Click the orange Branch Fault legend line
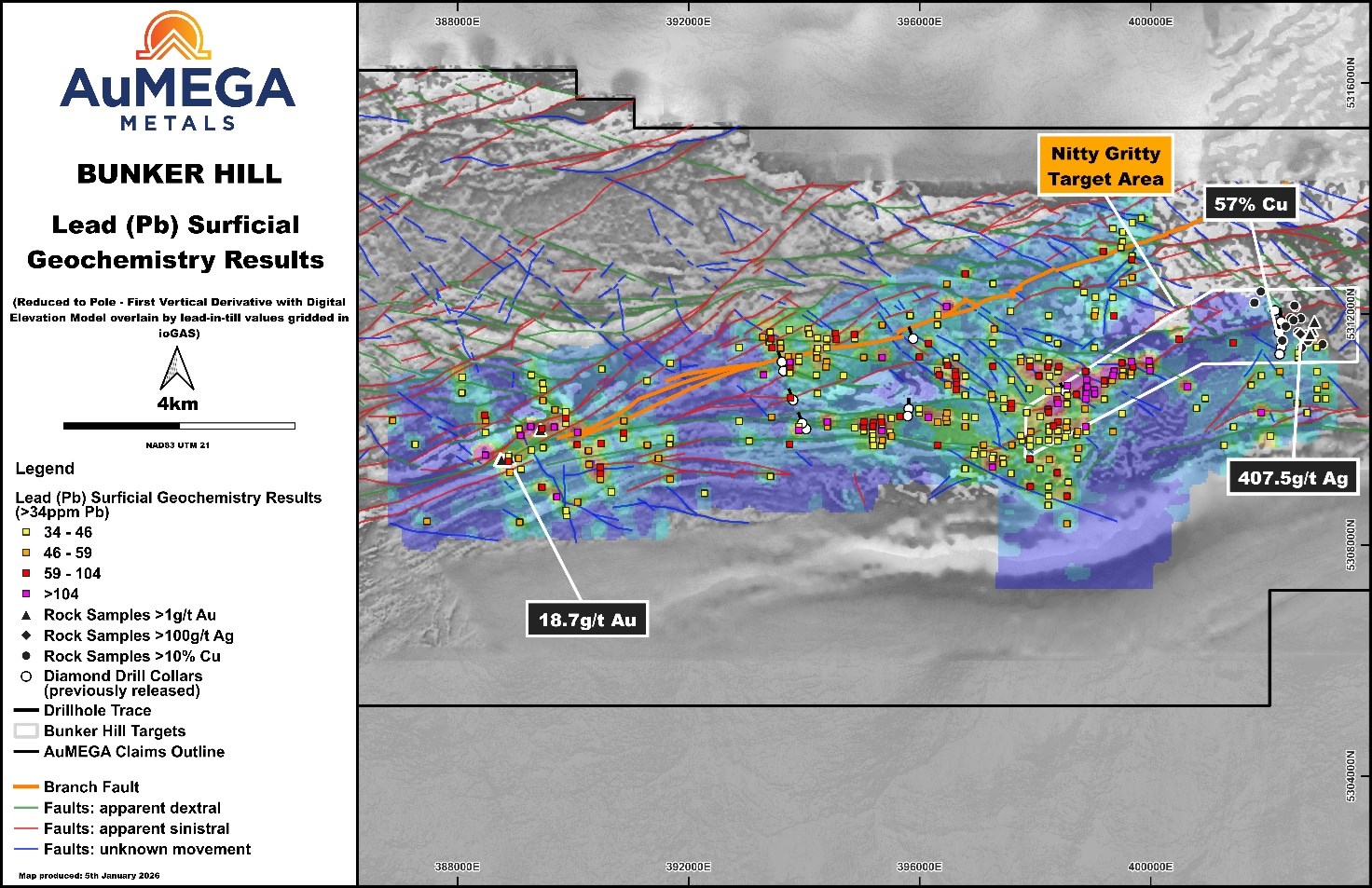 pos(26,787)
